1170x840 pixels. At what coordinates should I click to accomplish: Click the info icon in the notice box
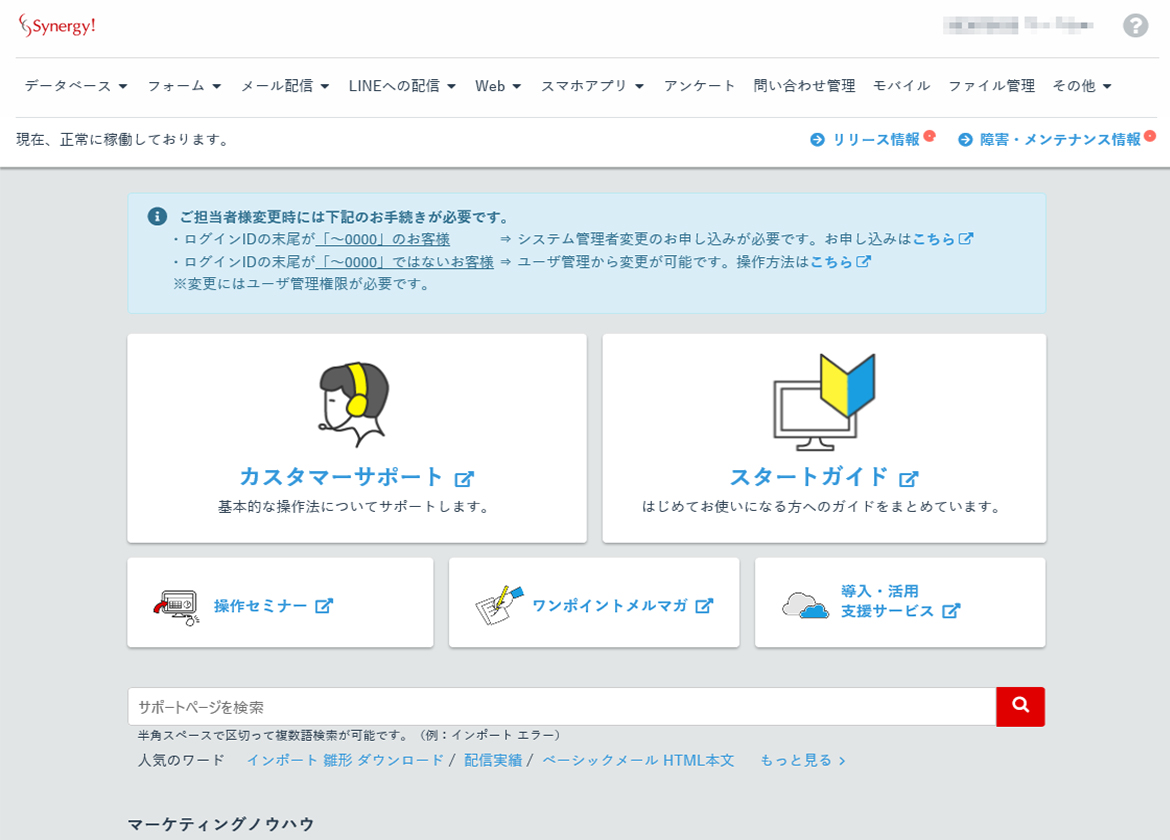point(157,216)
